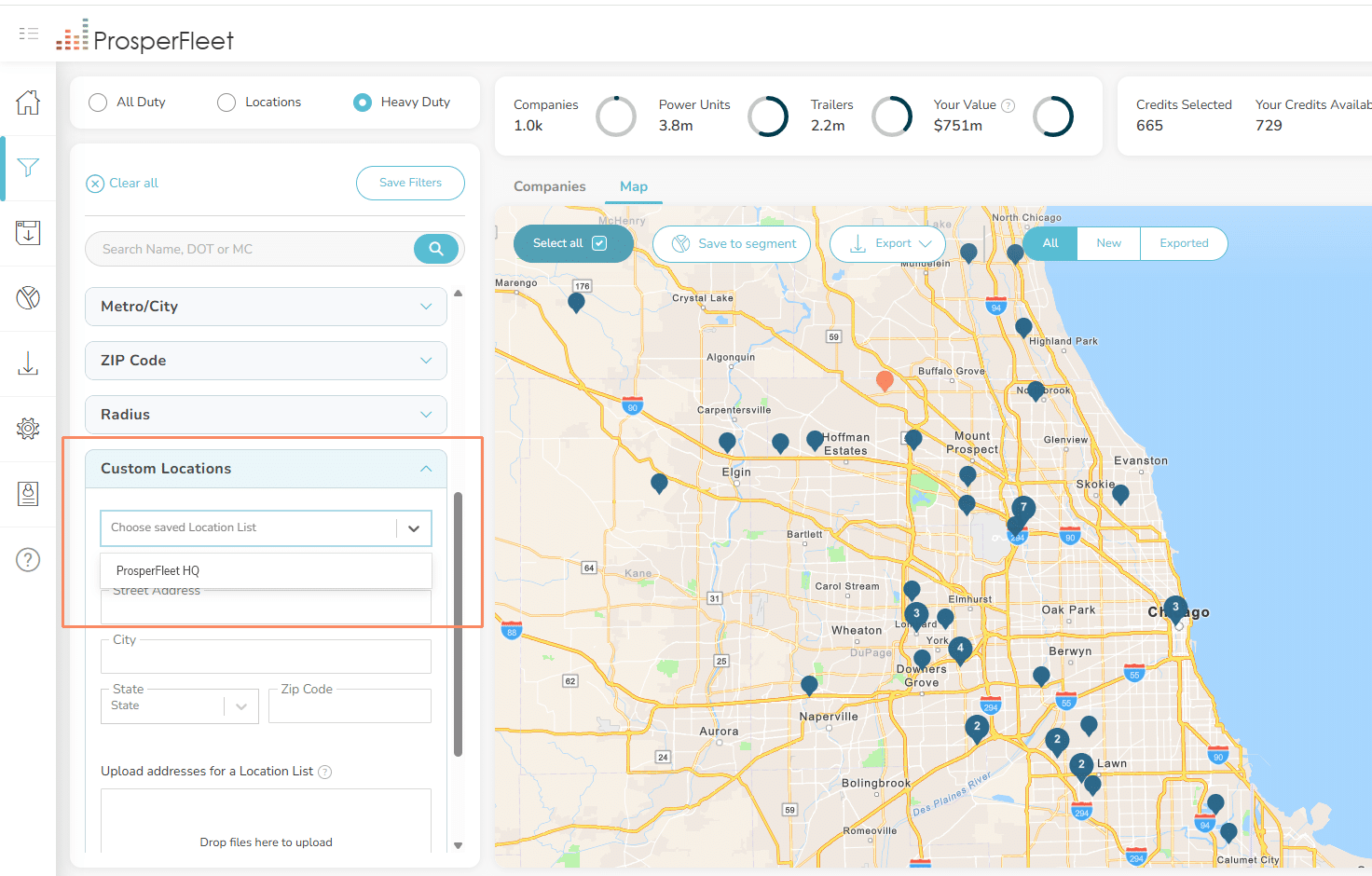1372x876 pixels.
Task: Click the City input field
Action: click(x=266, y=656)
